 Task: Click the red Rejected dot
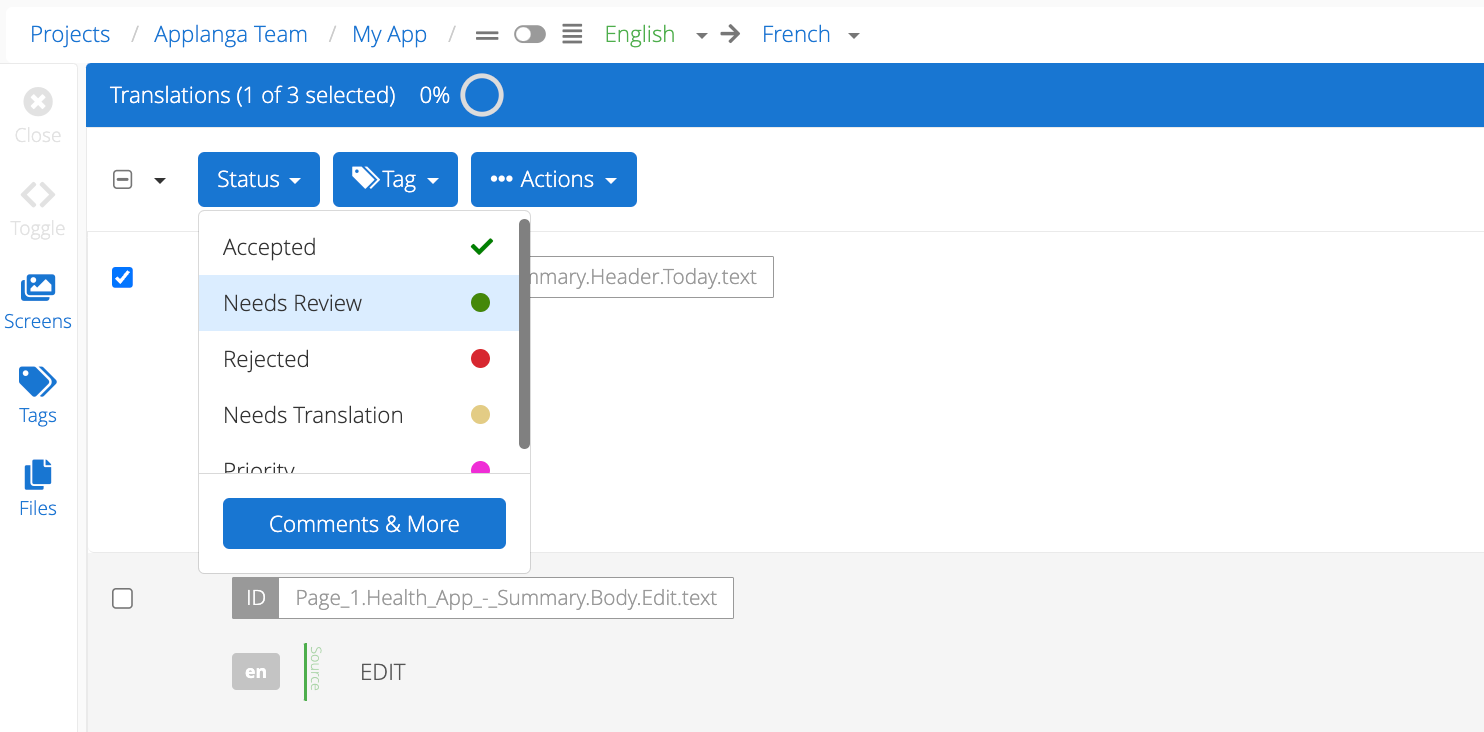pos(480,359)
